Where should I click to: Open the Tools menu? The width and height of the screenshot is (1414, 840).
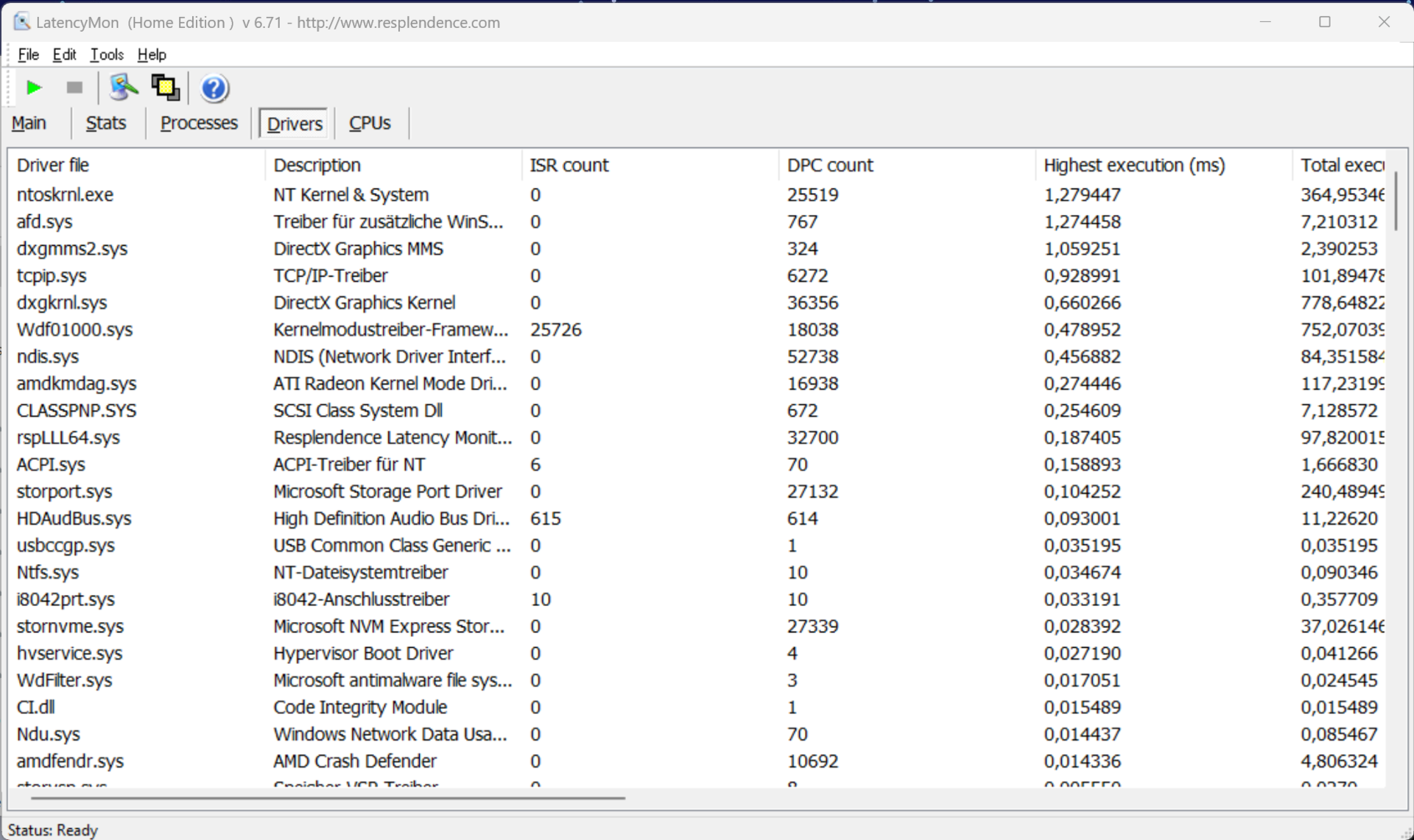pyautogui.click(x=107, y=54)
